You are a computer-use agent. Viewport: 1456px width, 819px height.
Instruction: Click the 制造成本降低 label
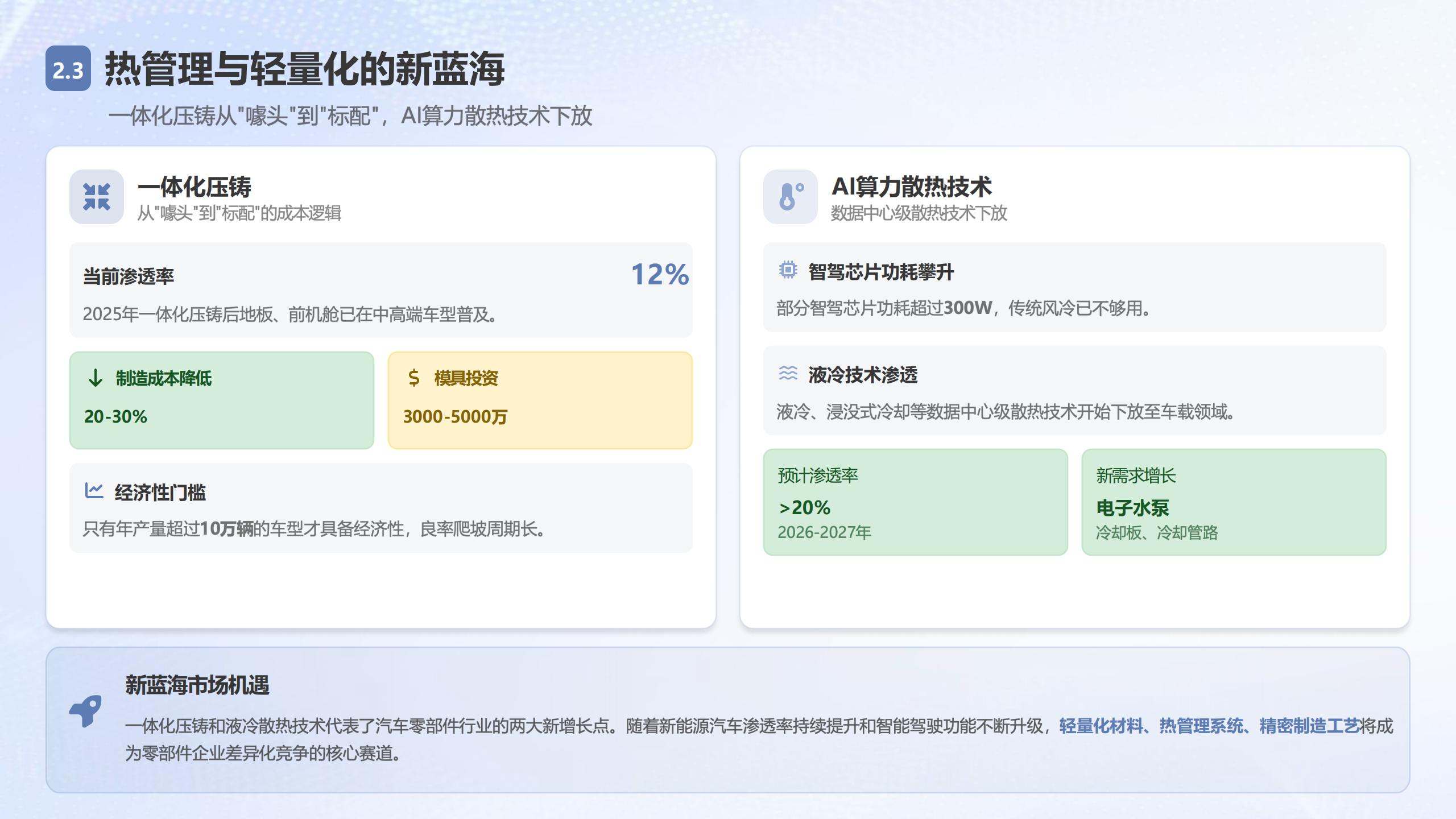pyautogui.click(x=164, y=378)
